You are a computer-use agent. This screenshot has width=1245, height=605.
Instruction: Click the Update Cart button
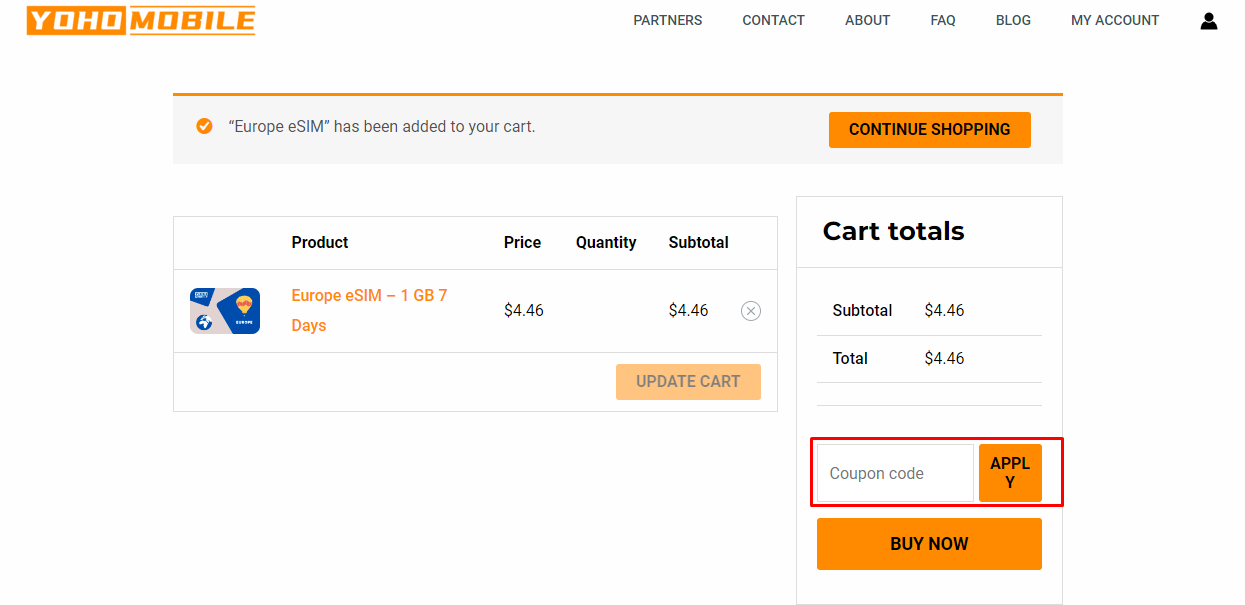tap(688, 382)
